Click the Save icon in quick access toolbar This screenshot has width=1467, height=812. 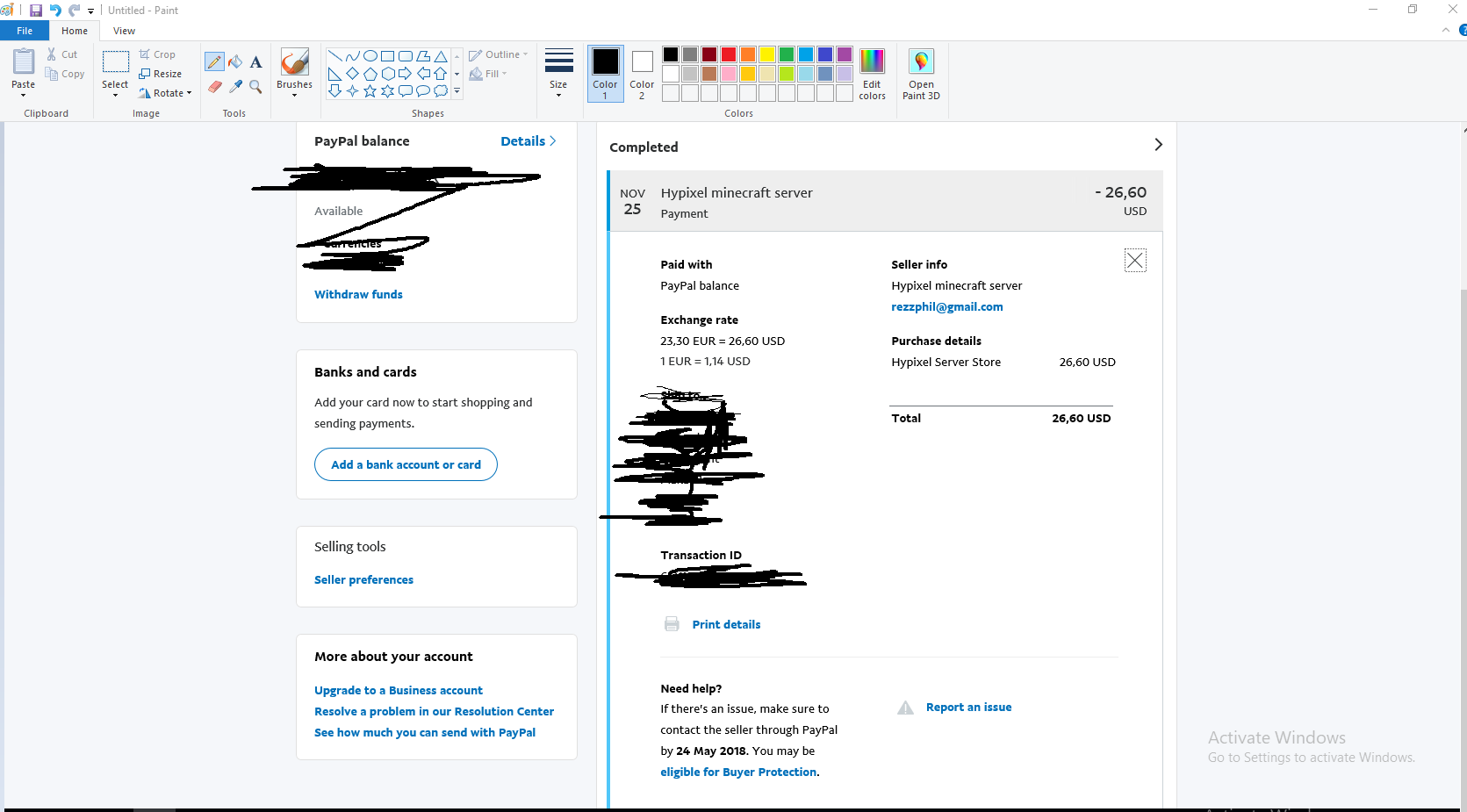pyautogui.click(x=36, y=11)
